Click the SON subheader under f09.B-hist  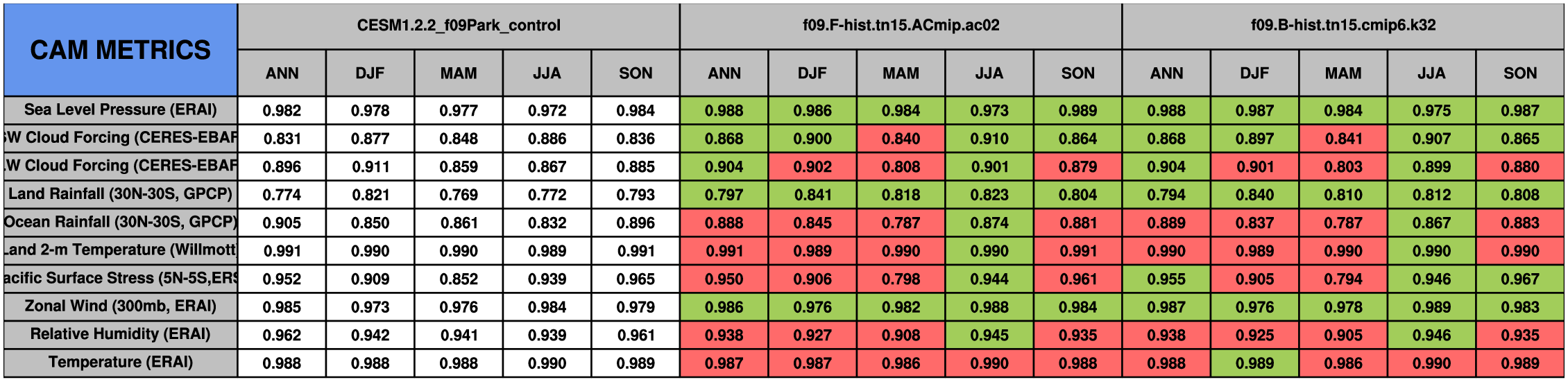1520,73
